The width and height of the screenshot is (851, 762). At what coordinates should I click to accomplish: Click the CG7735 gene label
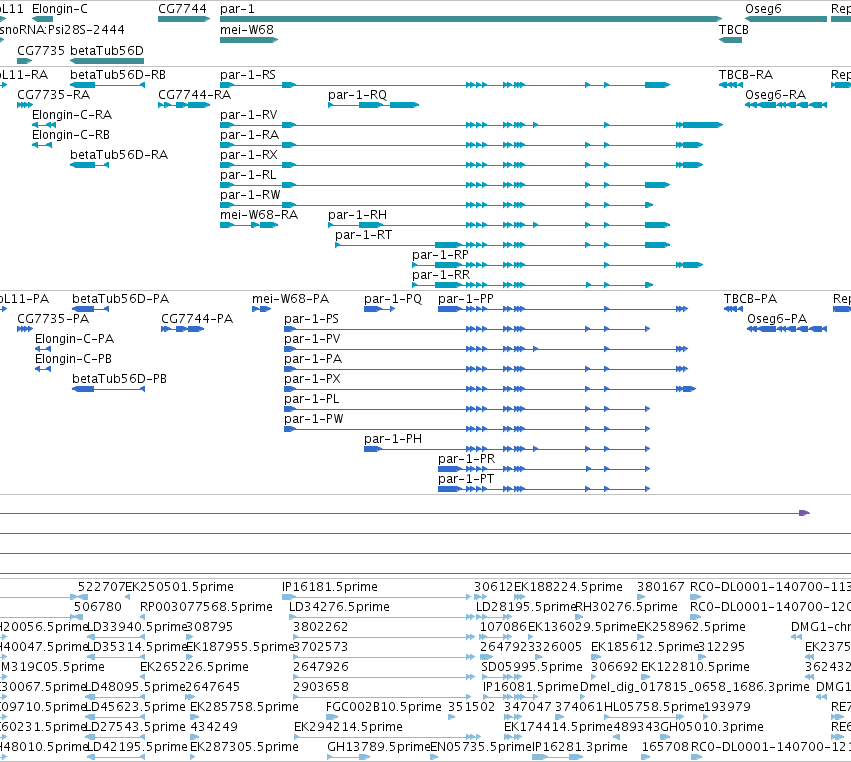(x=41, y=50)
